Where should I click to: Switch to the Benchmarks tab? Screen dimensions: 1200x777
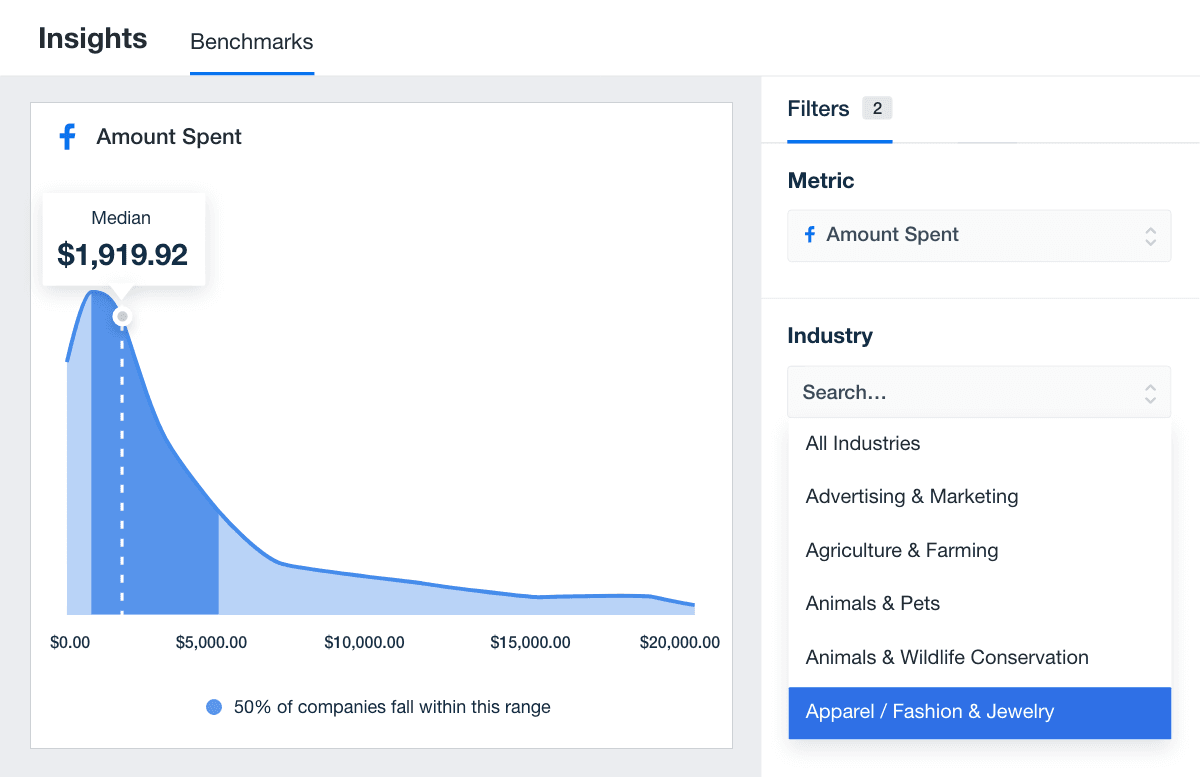pos(251,42)
